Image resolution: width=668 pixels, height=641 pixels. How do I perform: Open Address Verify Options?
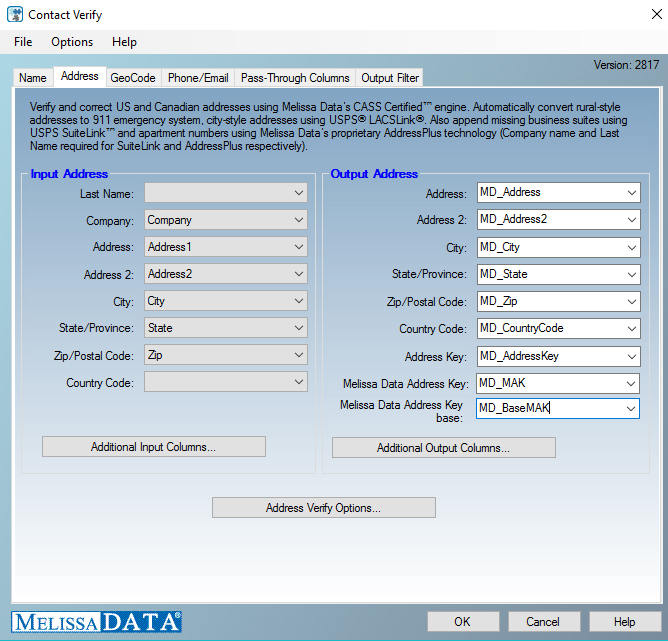pos(324,508)
